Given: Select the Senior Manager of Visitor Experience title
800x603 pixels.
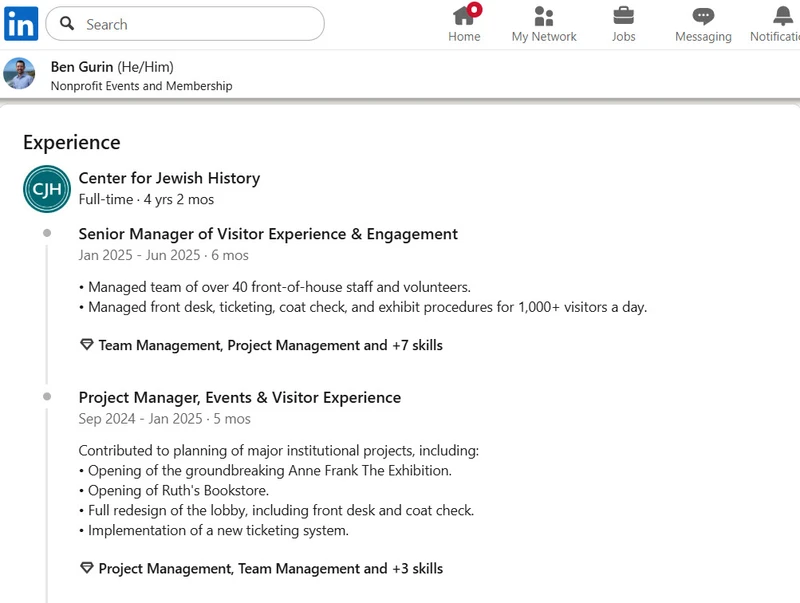Looking at the screenshot, I should 268,234.
